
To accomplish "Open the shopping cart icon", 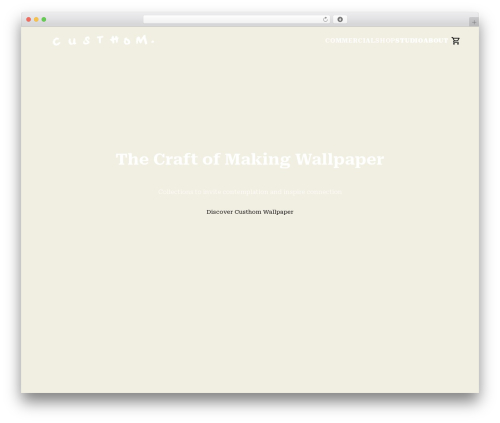I will click(x=456, y=41).
